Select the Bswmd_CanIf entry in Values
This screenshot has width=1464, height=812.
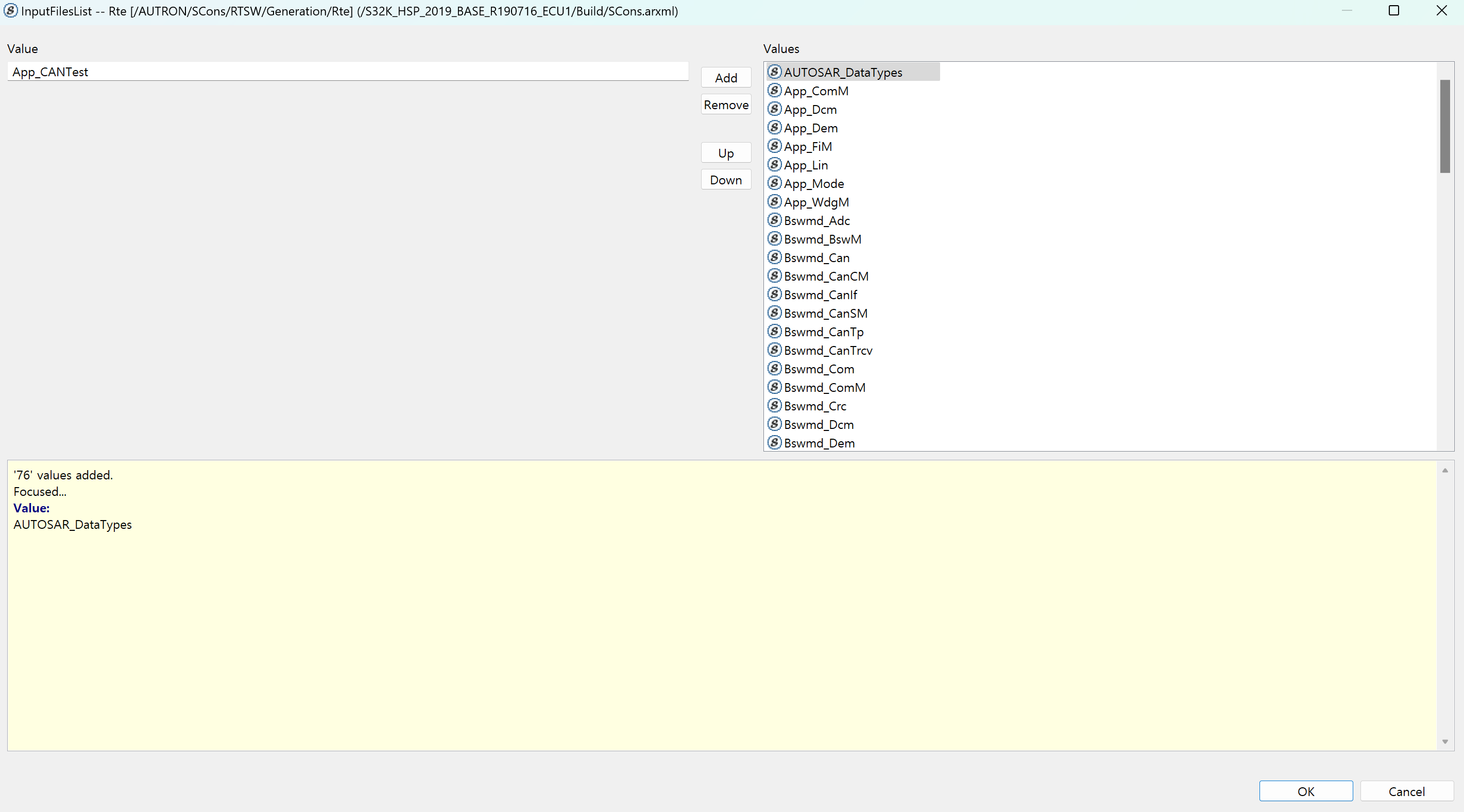[x=820, y=295]
